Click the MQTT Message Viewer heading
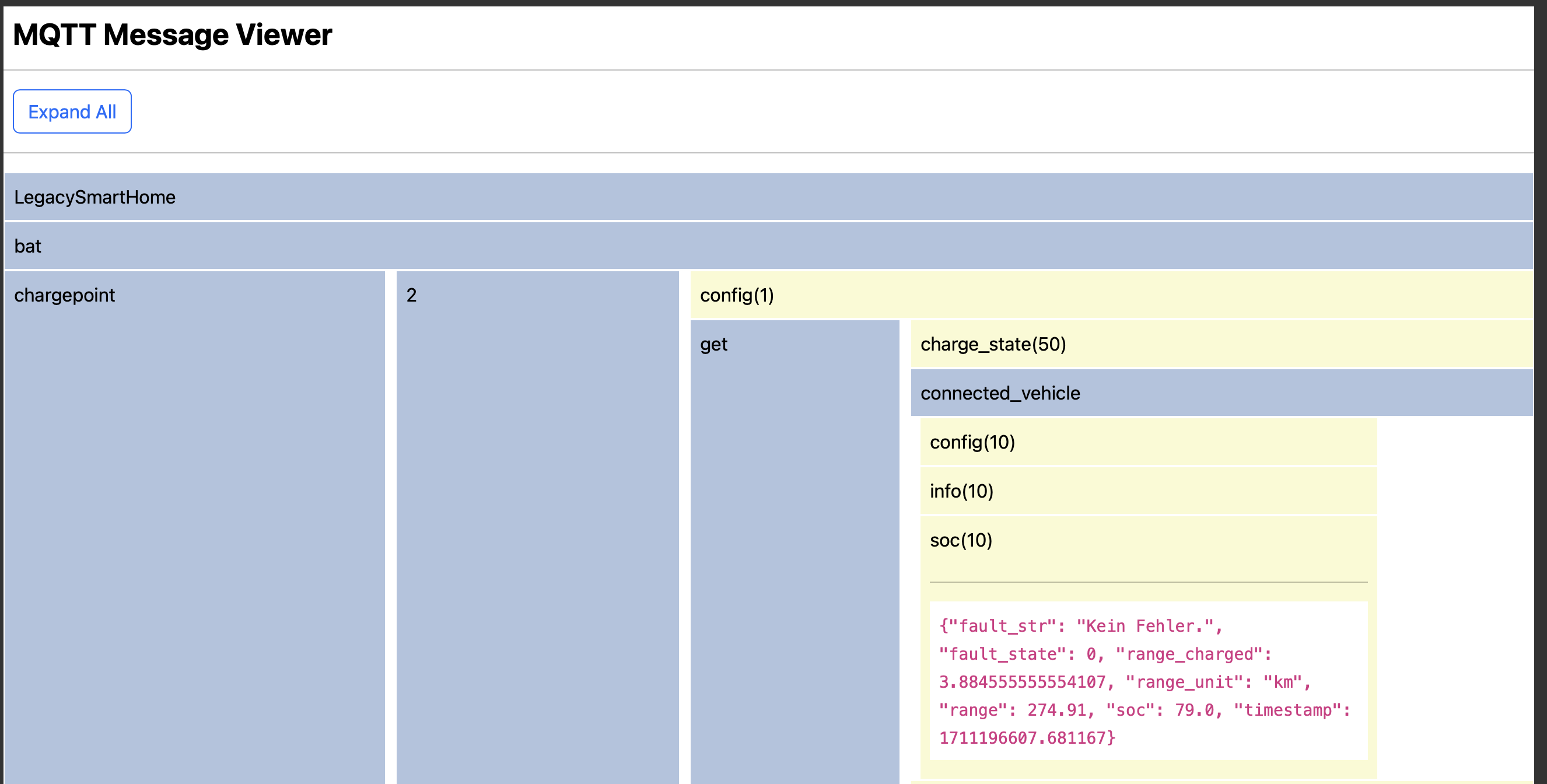The height and width of the screenshot is (784, 1547). click(172, 34)
